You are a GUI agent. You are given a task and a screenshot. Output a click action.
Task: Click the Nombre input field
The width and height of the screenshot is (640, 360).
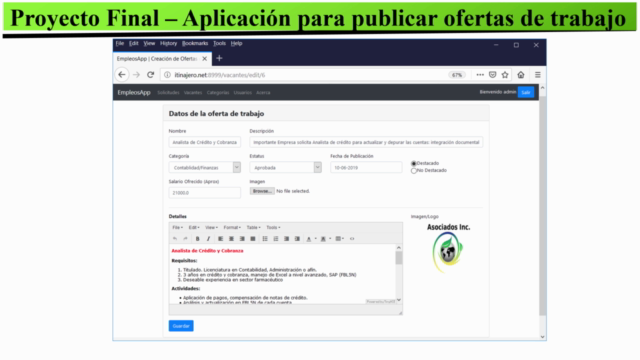click(204, 142)
